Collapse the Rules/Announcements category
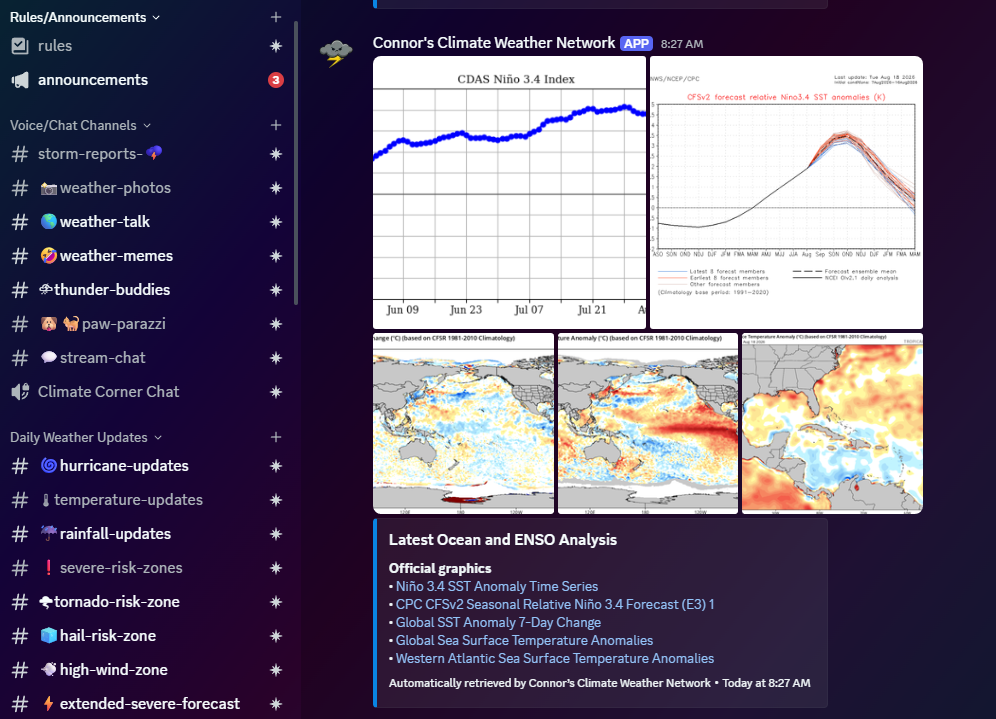This screenshot has height=719, width=996. [84, 17]
